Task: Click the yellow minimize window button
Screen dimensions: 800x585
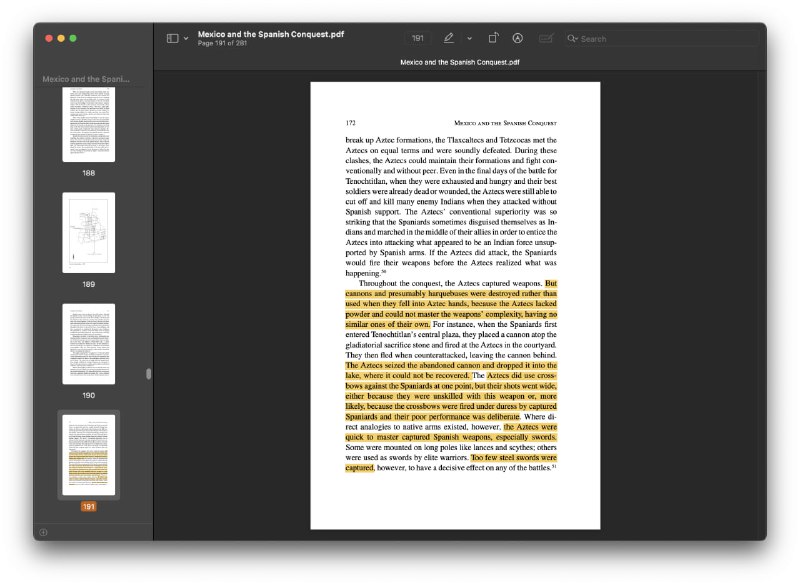Action: click(60, 38)
